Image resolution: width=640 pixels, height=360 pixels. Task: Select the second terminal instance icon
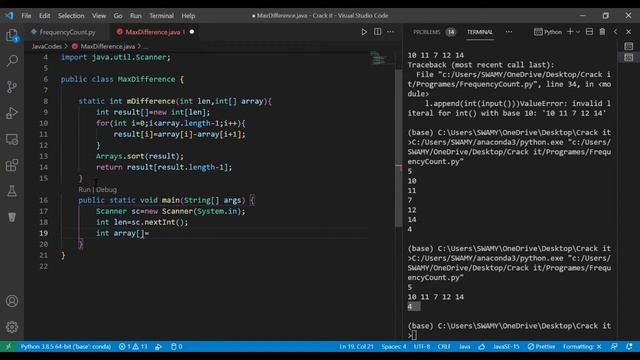(629, 58)
